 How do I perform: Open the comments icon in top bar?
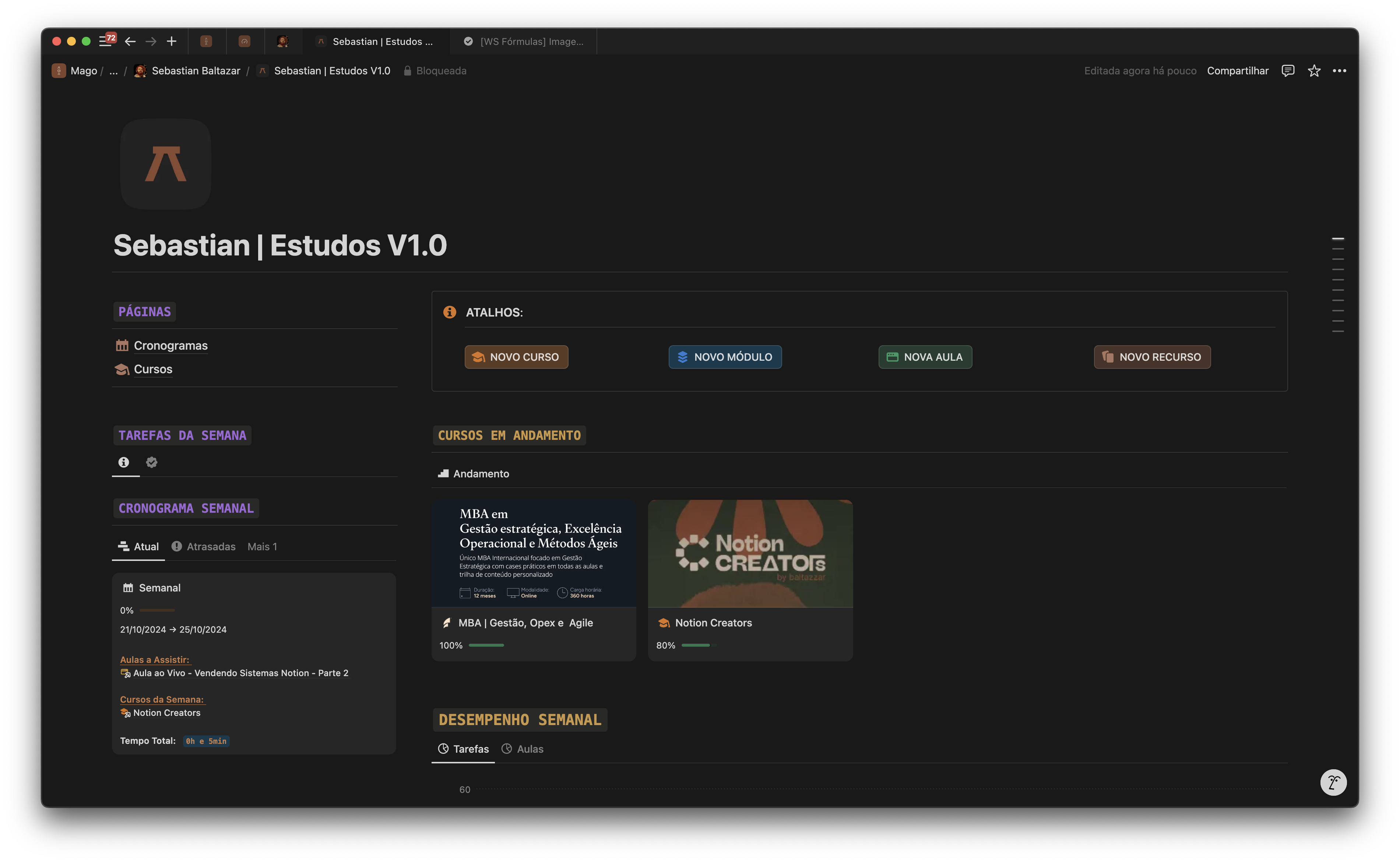pos(1288,71)
